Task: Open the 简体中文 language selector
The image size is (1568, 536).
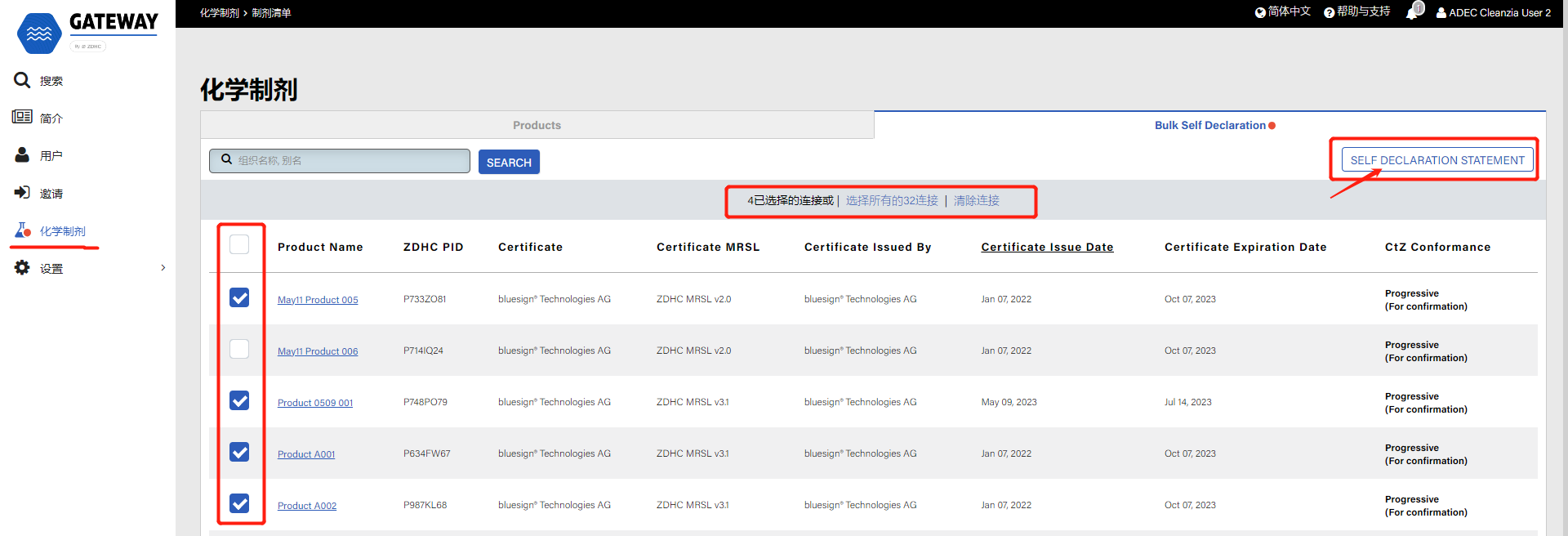Action: click(x=1283, y=12)
